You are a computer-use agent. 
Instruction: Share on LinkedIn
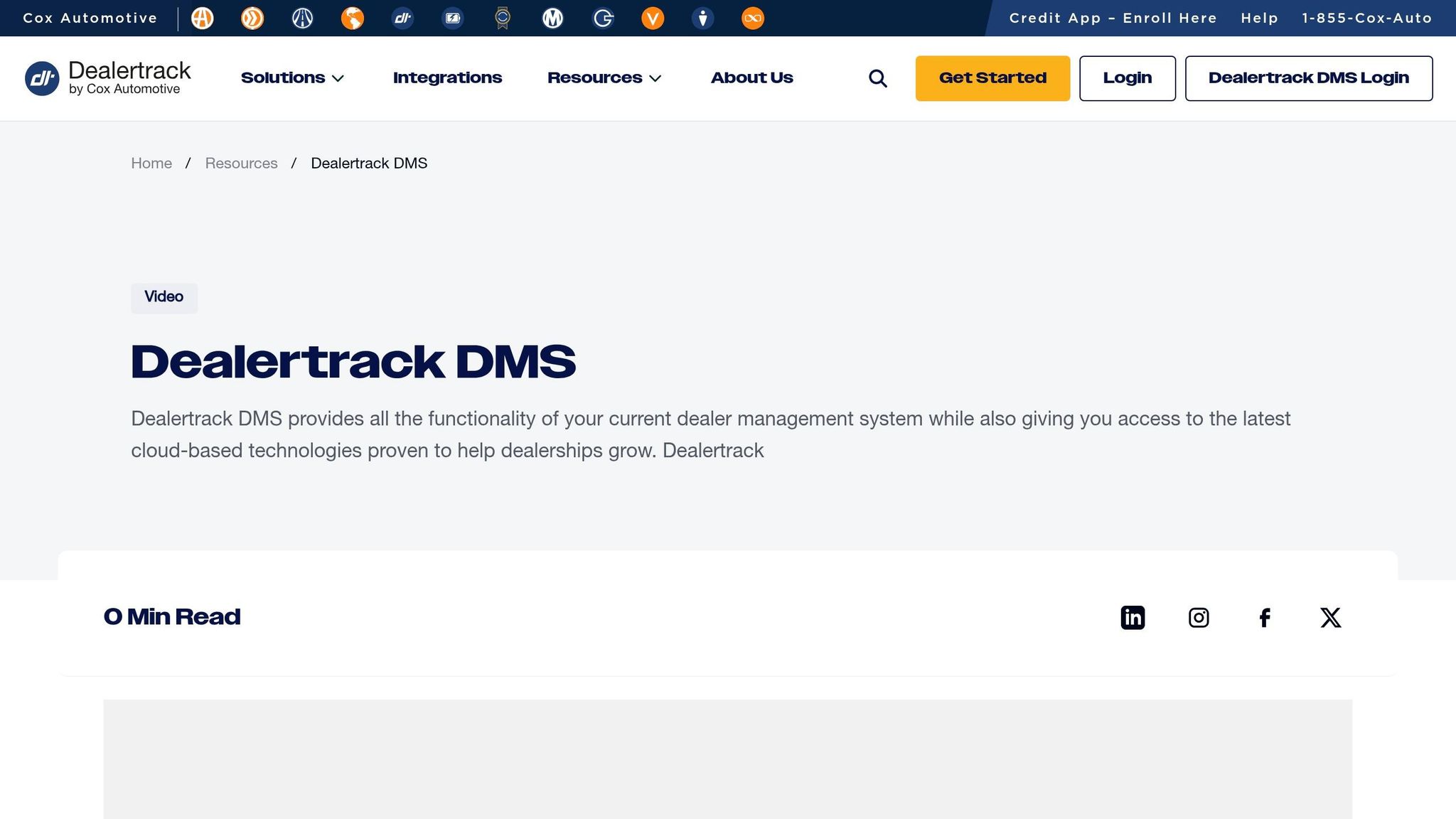click(x=1133, y=617)
